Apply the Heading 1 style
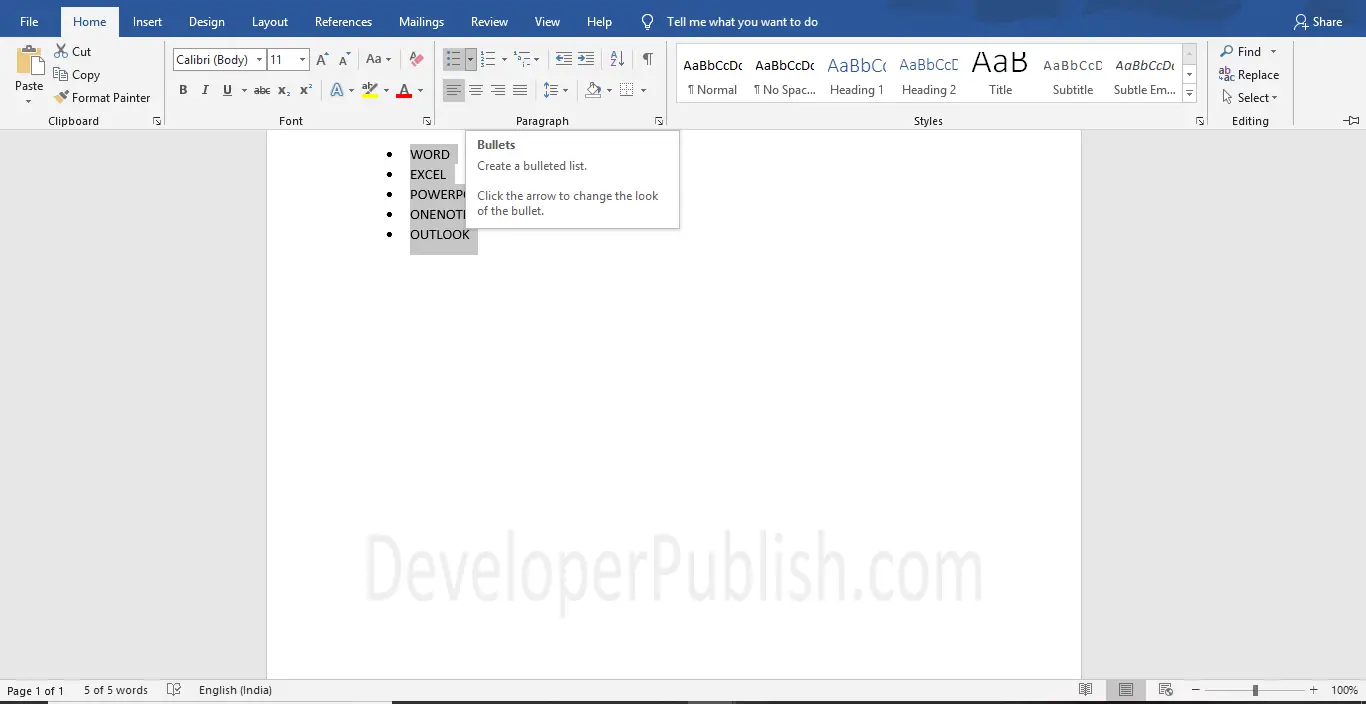The width and height of the screenshot is (1366, 704). tap(857, 75)
